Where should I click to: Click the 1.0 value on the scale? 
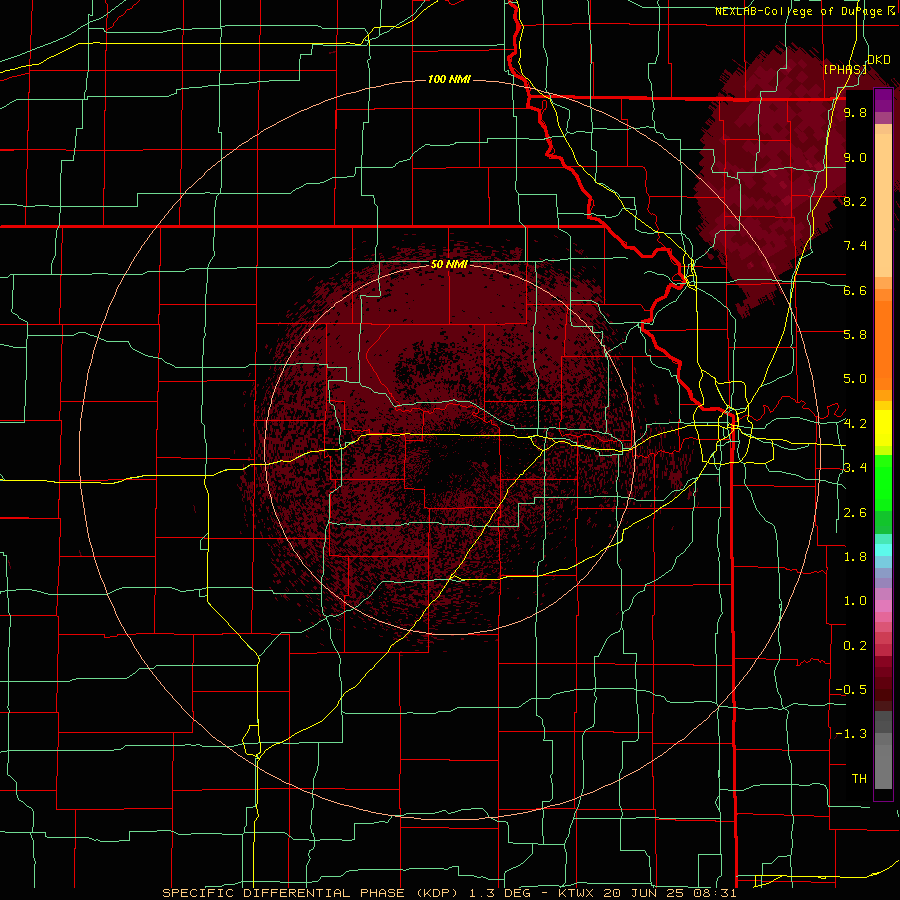pos(855,601)
